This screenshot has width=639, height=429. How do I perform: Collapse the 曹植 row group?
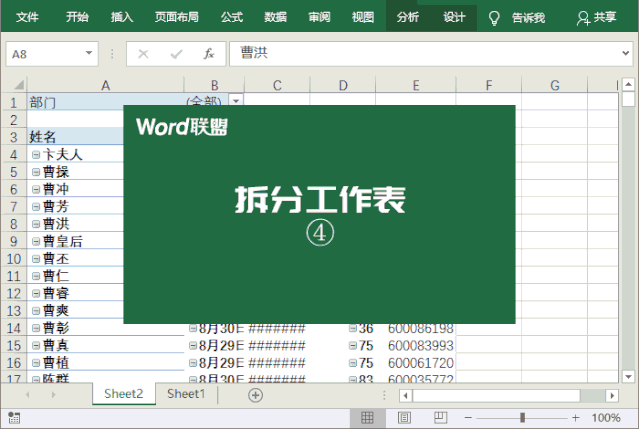(x=36, y=362)
